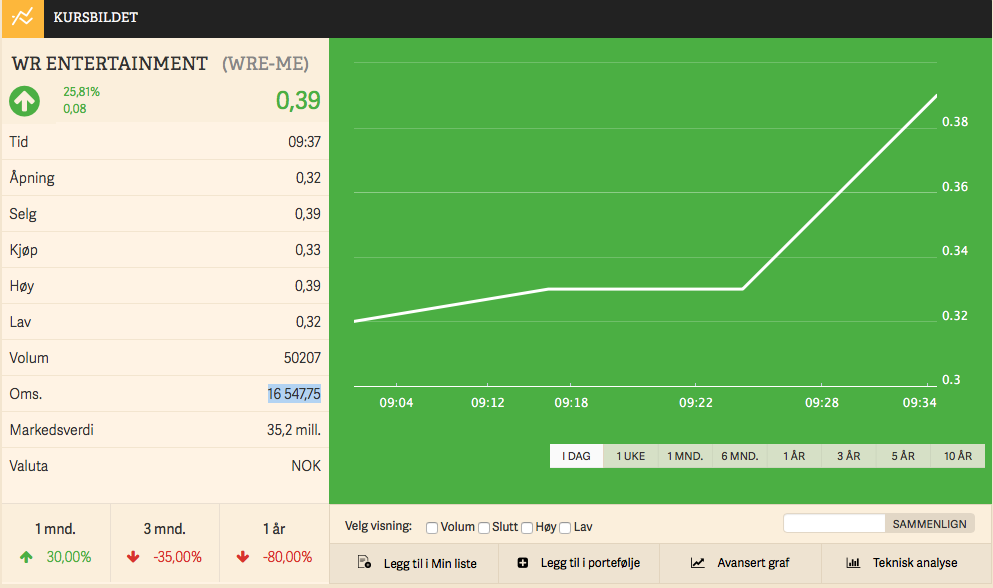993x588 pixels.
Task: Show the 1 ÅR chart period
Action: [794, 456]
